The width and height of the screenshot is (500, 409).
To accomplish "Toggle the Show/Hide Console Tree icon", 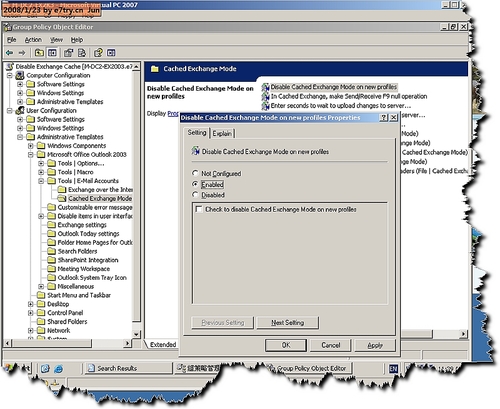I will click(x=52, y=53).
